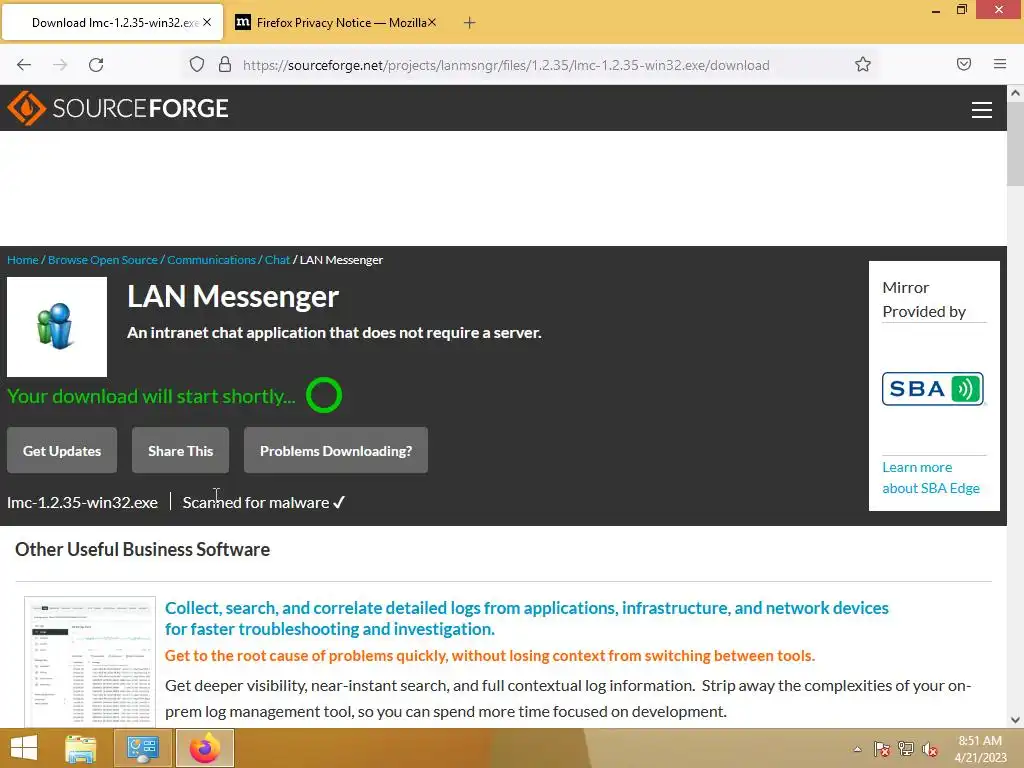The height and width of the screenshot is (768, 1024).
Task: Click the orange 'Get to the root cause' ad text
Action: [x=490, y=656]
